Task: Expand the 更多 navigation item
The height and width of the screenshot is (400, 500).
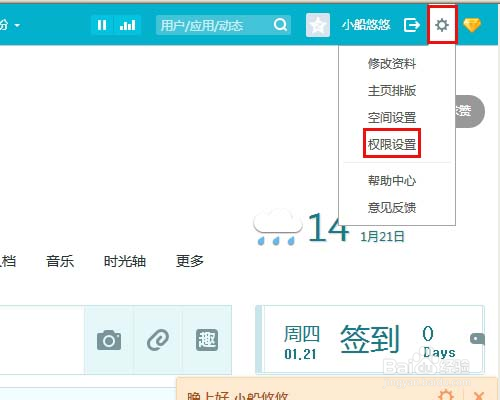Action: pyautogui.click(x=190, y=261)
